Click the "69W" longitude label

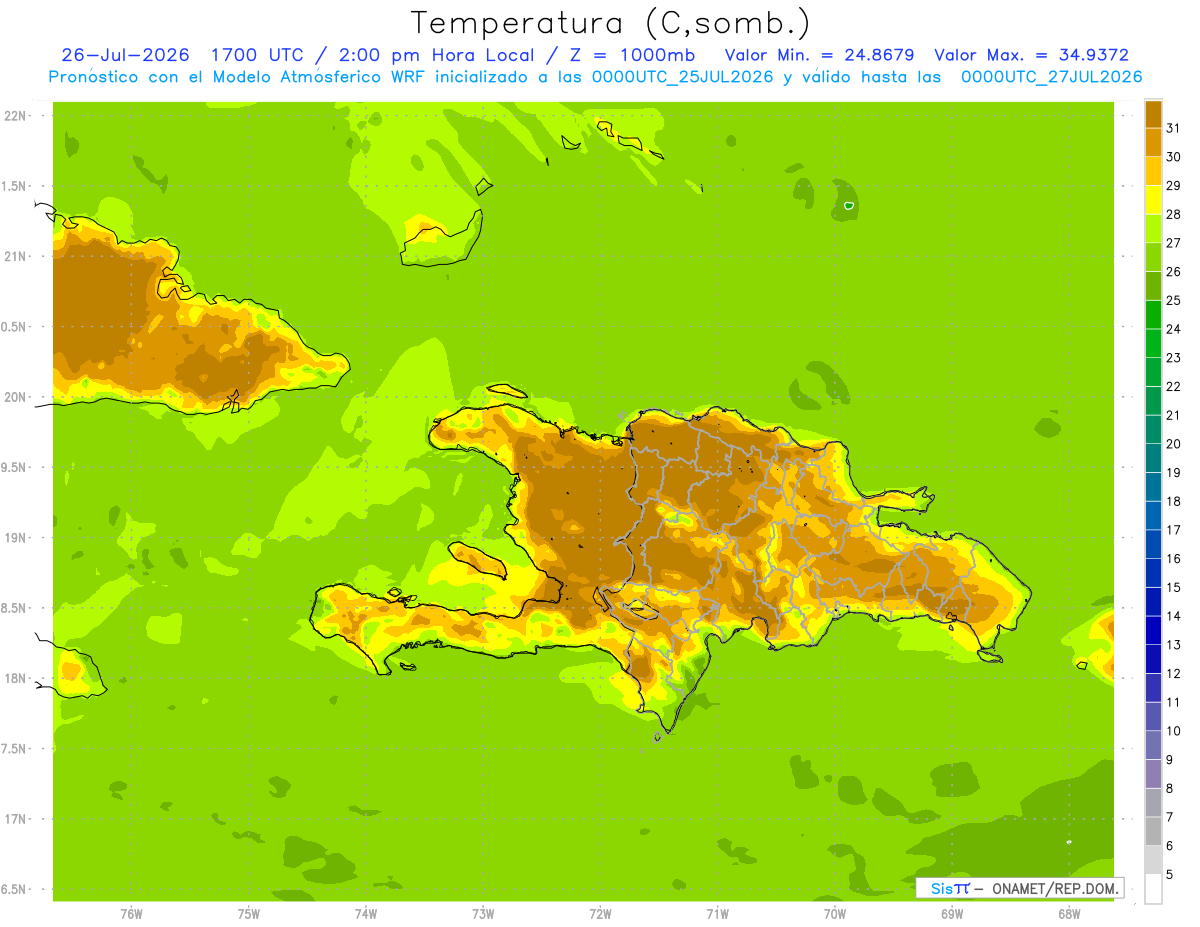tap(952, 913)
